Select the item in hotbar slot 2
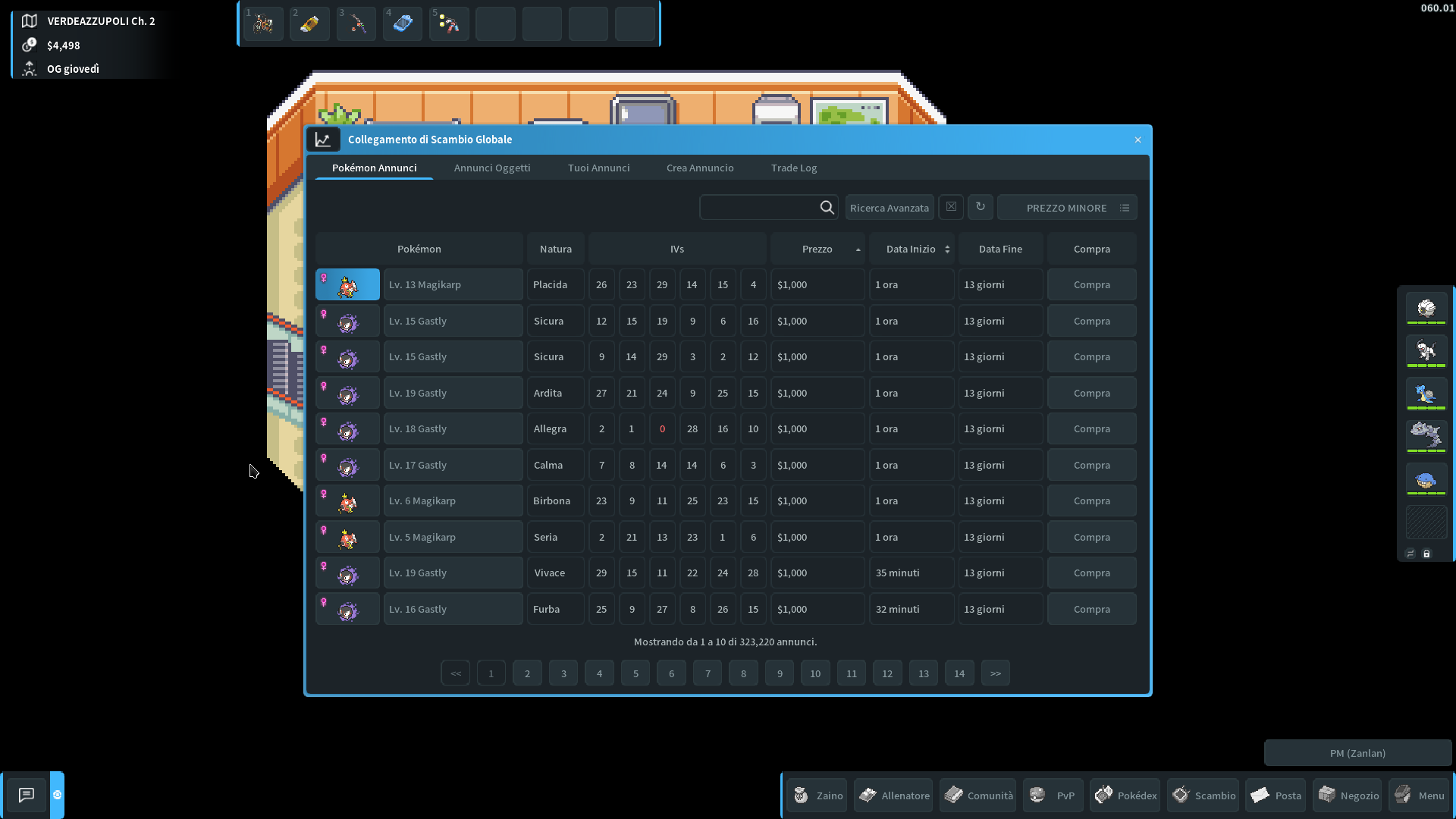Viewport: 1456px width, 819px height. (309, 24)
